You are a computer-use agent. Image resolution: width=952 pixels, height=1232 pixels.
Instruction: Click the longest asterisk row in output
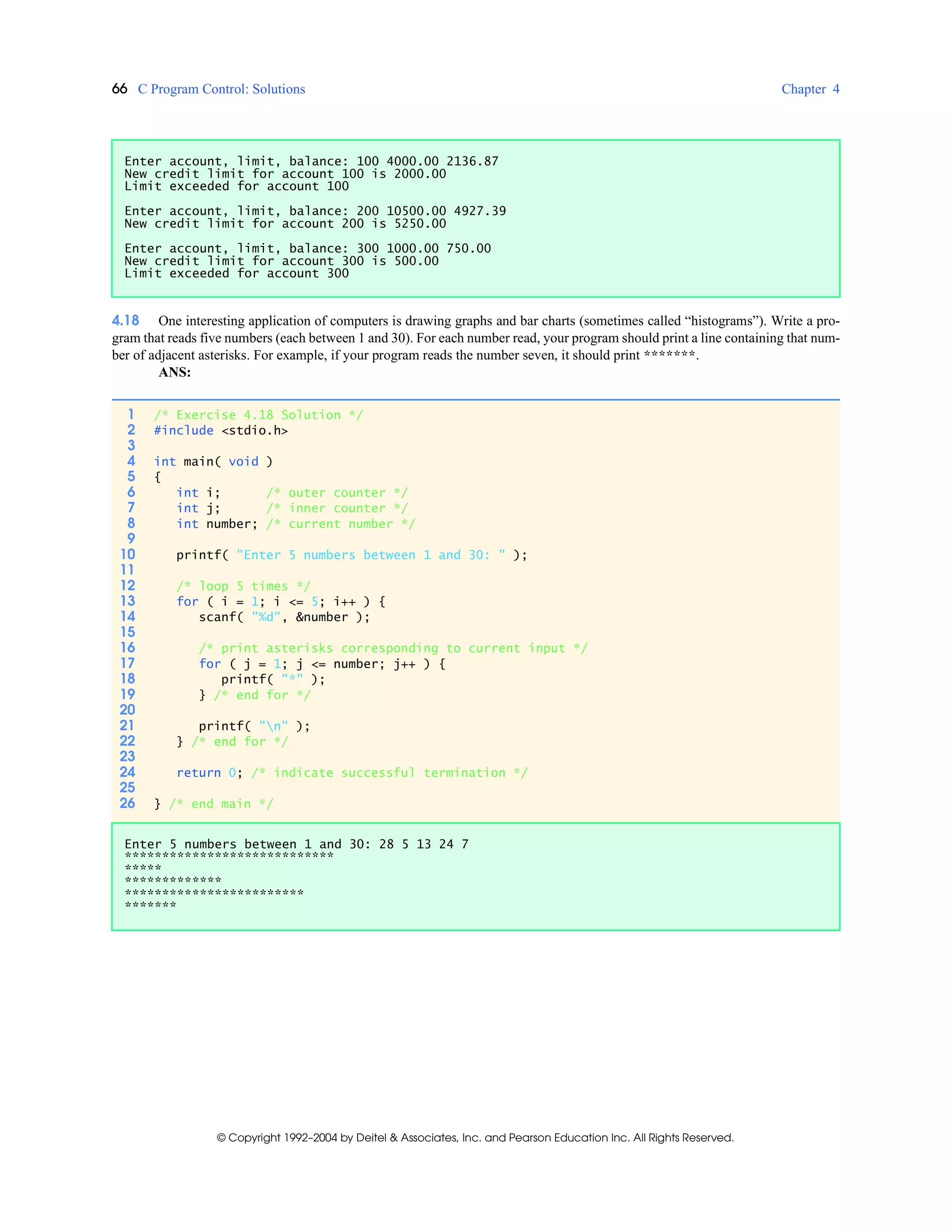tap(229, 856)
